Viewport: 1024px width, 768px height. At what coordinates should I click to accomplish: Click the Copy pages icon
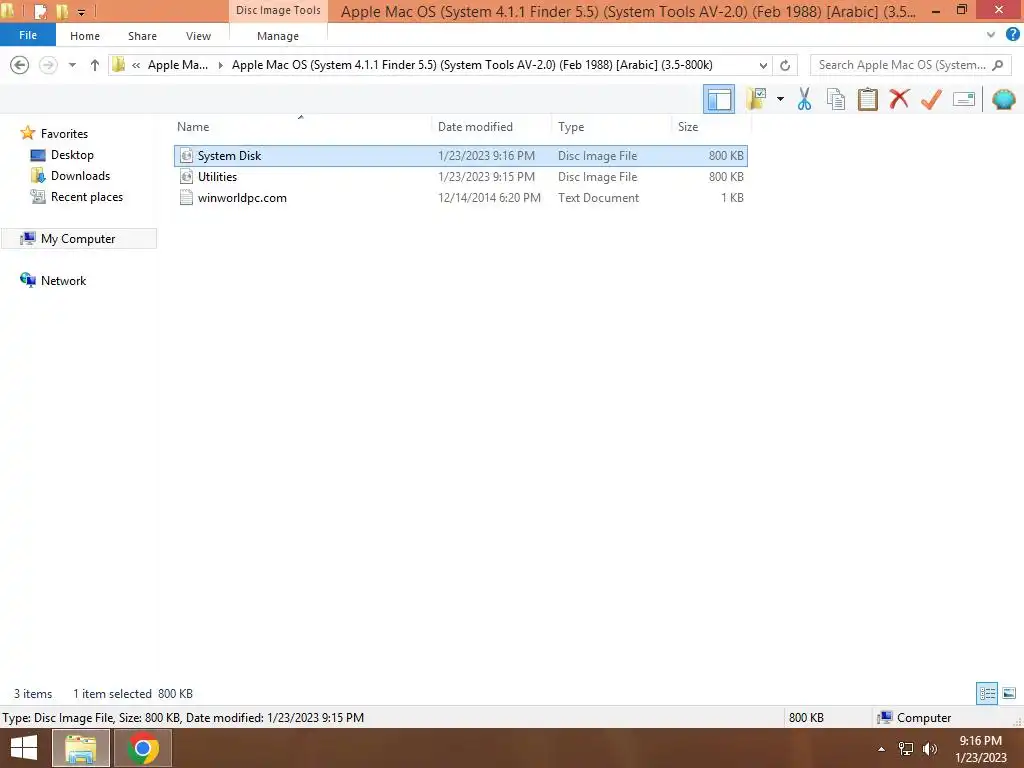(x=835, y=99)
